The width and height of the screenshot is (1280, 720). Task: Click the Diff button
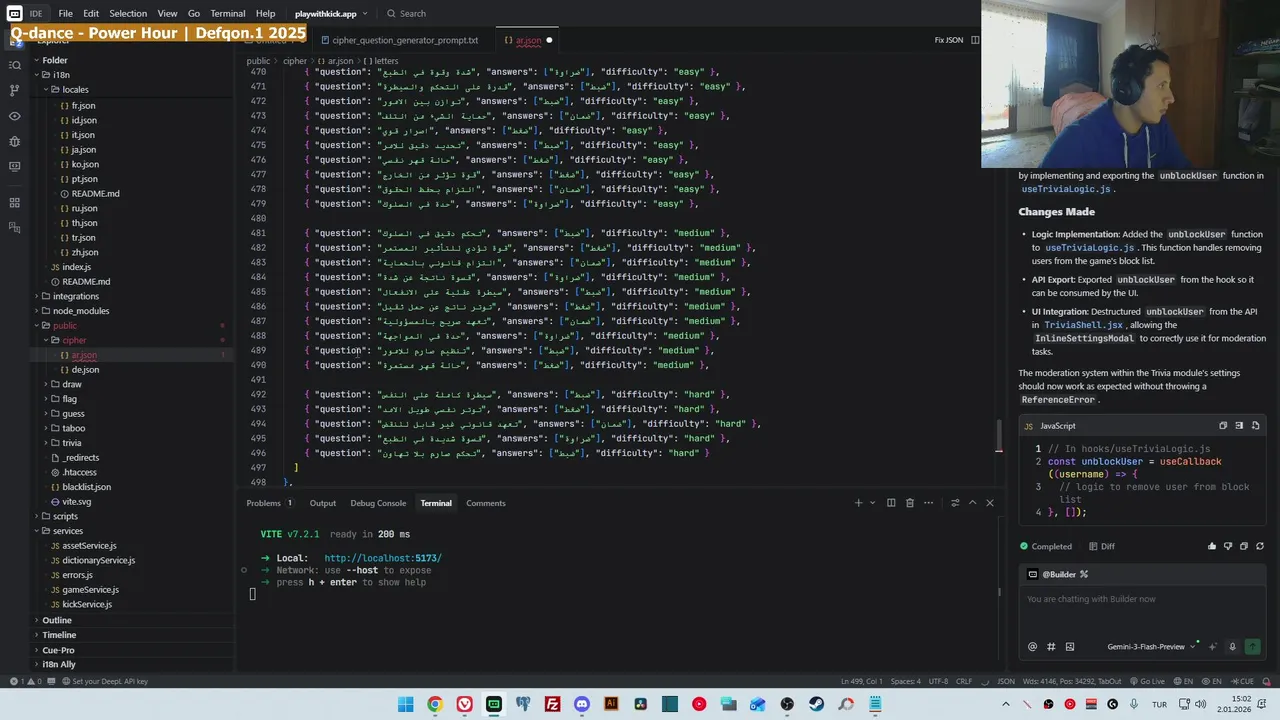[1101, 546]
